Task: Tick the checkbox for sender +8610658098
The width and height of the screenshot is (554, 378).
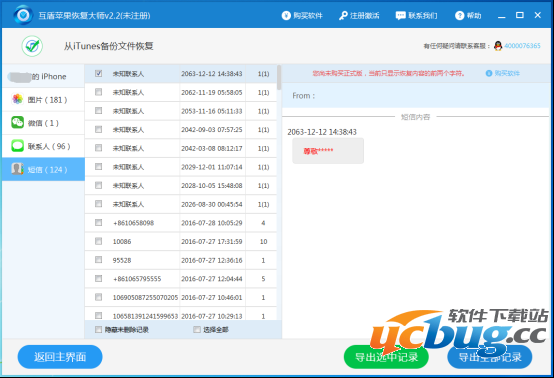Action: (x=99, y=223)
